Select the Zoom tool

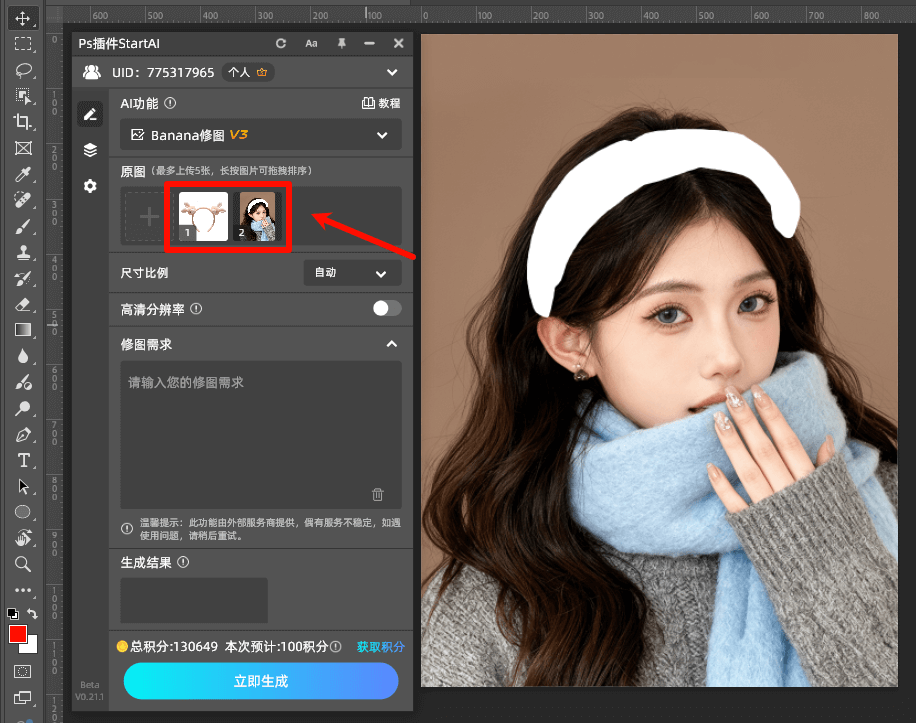tap(24, 565)
